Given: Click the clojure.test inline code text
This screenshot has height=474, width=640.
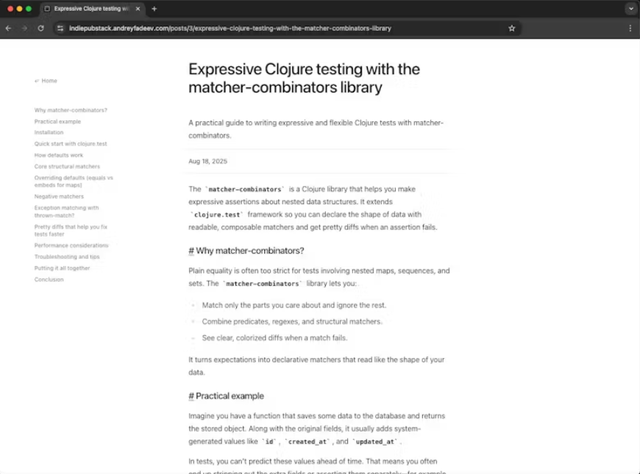Looking at the screenshot, I should pos(217,215).
